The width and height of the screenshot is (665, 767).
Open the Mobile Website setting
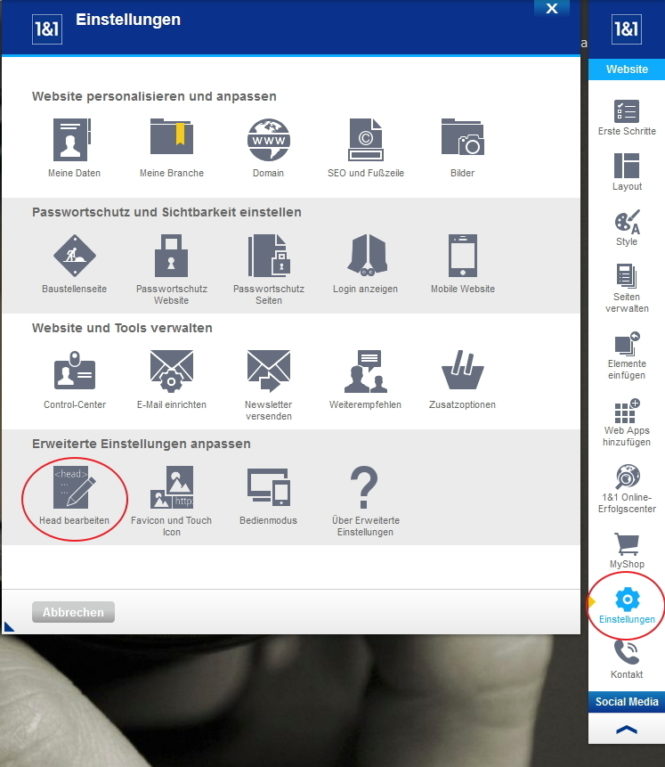[x=462, y=257]
